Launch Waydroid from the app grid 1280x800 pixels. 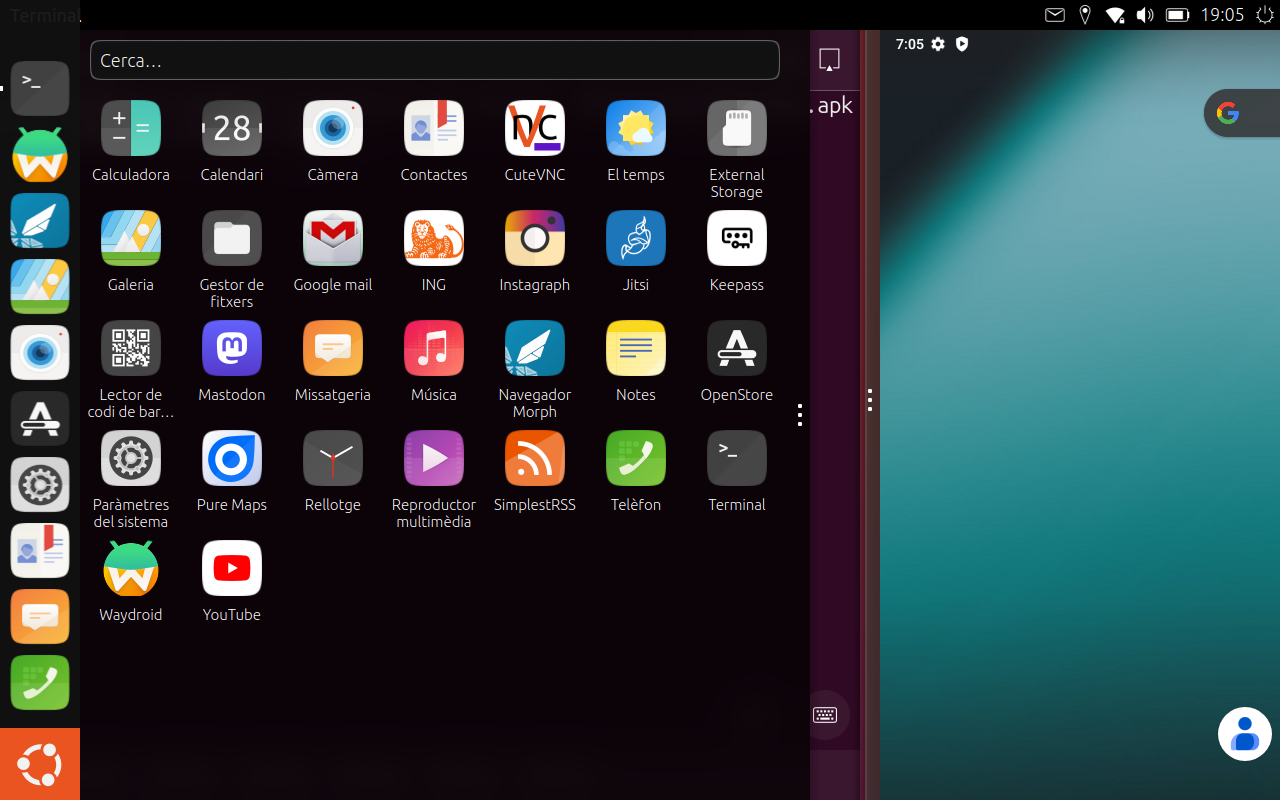click(x=131, y=568)
